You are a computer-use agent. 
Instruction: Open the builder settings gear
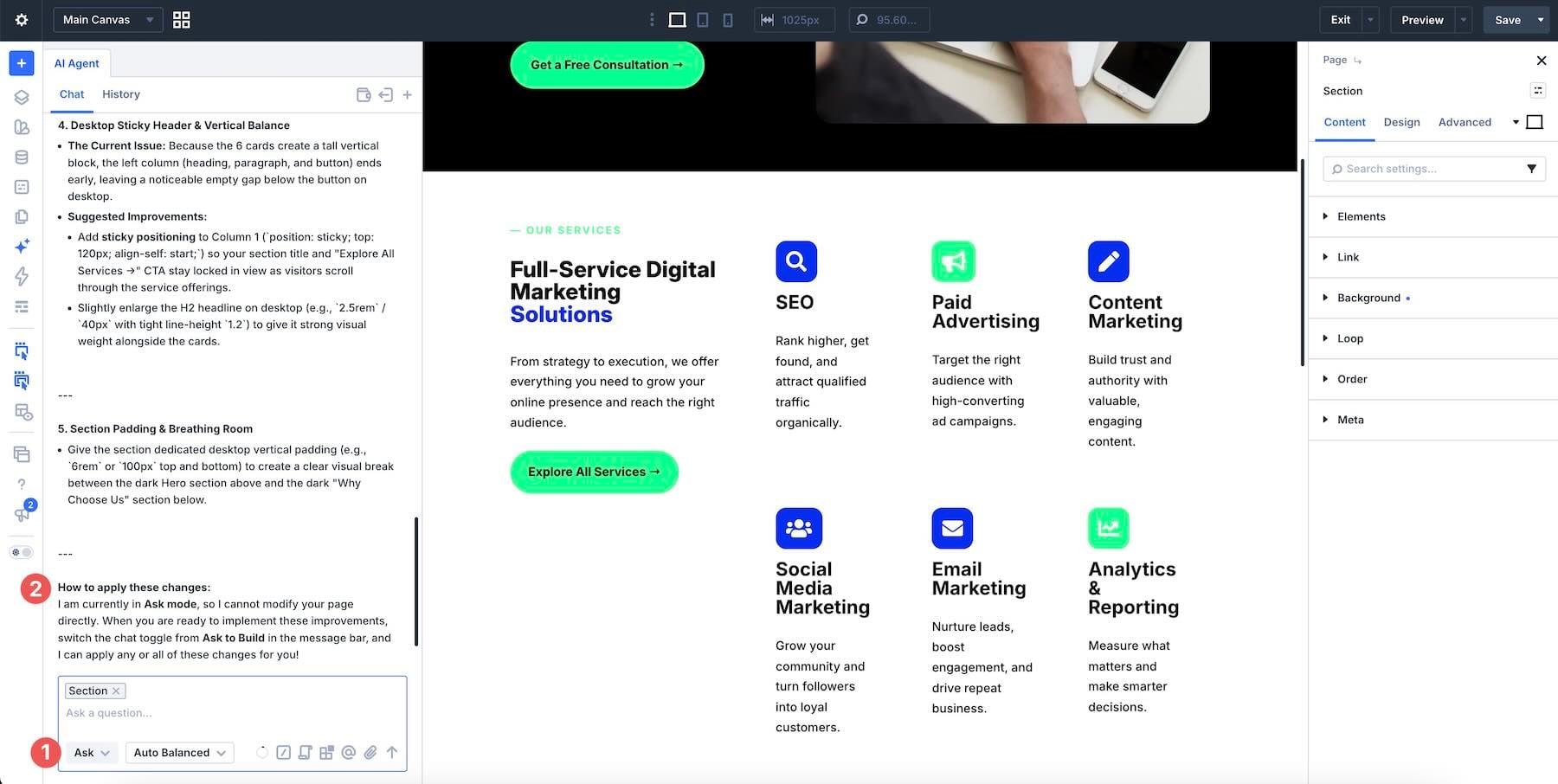point(22,20)
